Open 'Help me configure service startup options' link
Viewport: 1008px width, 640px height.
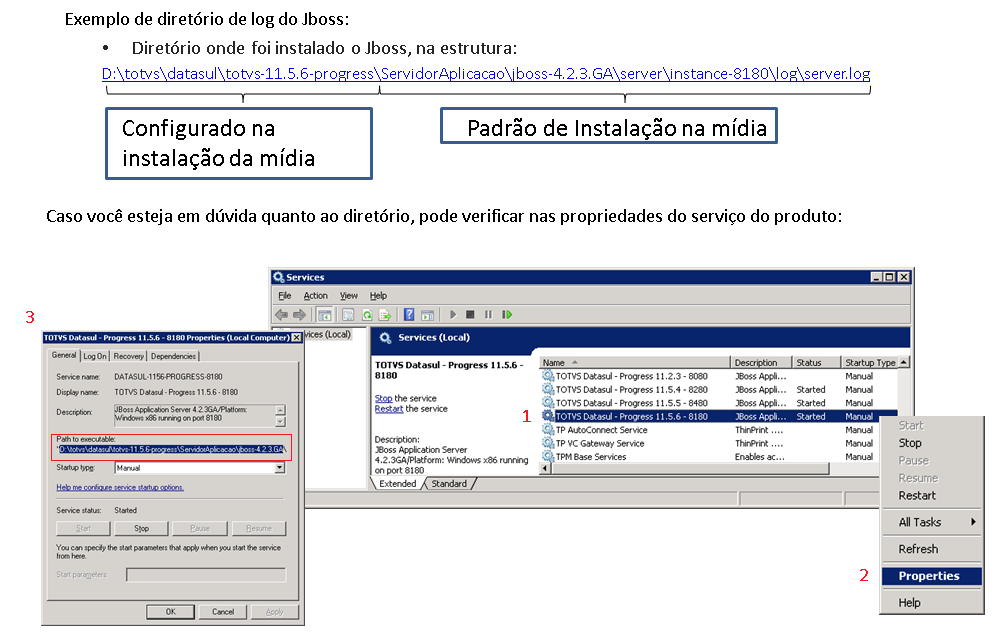coord(120,488)
